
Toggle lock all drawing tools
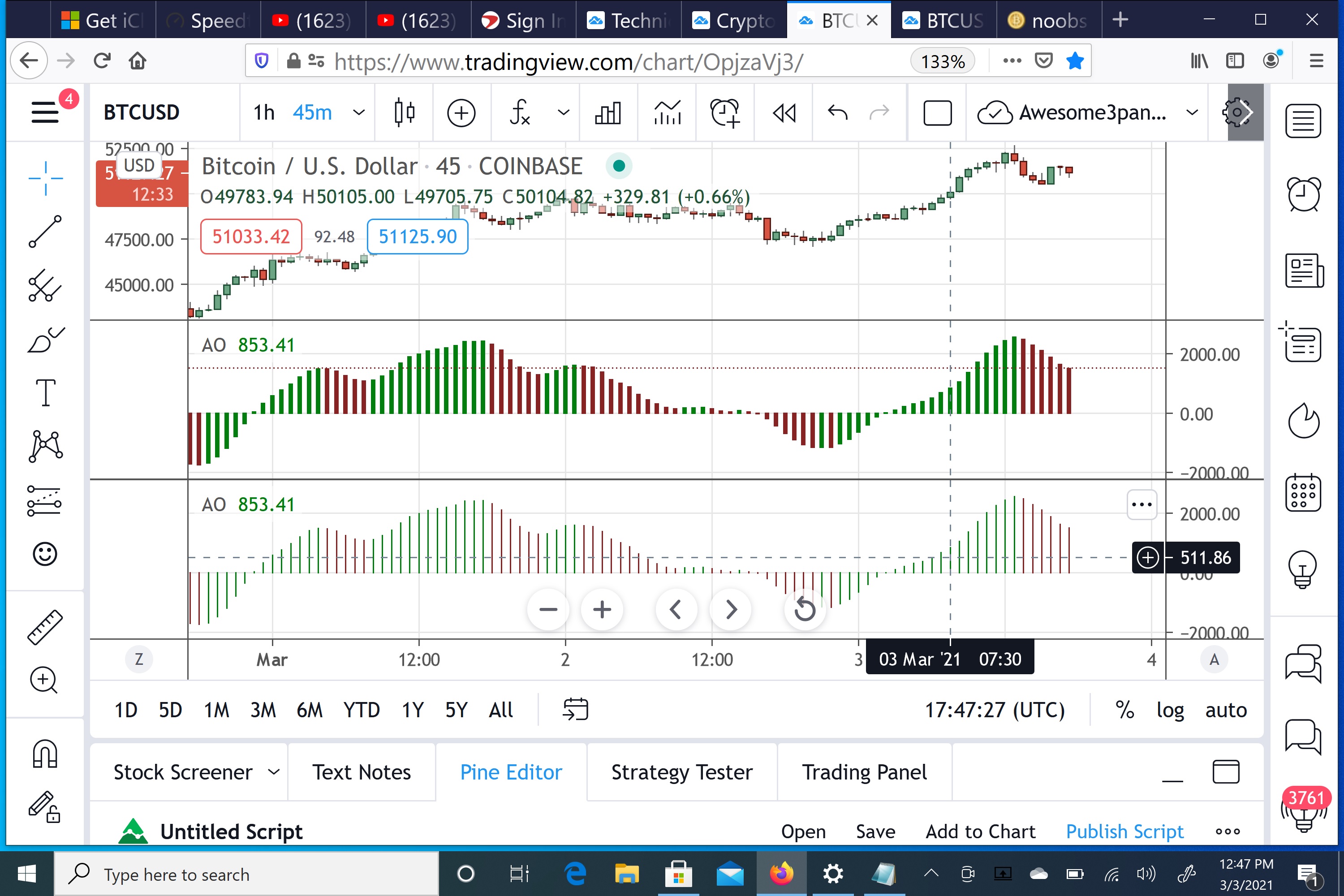pyautogui.click(x=44, y=806)
